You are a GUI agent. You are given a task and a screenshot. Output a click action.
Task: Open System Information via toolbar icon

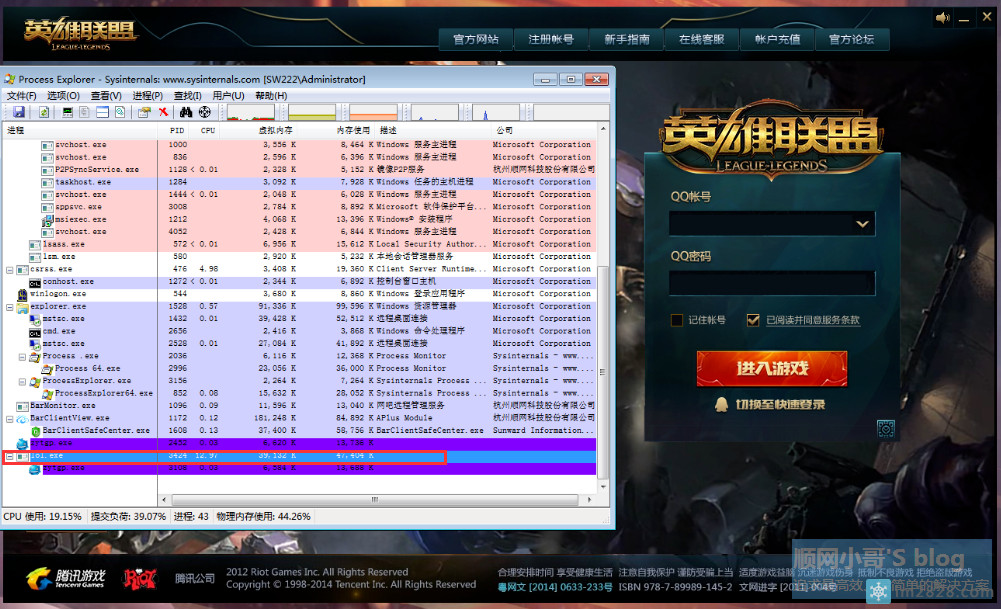click(68, 112)
